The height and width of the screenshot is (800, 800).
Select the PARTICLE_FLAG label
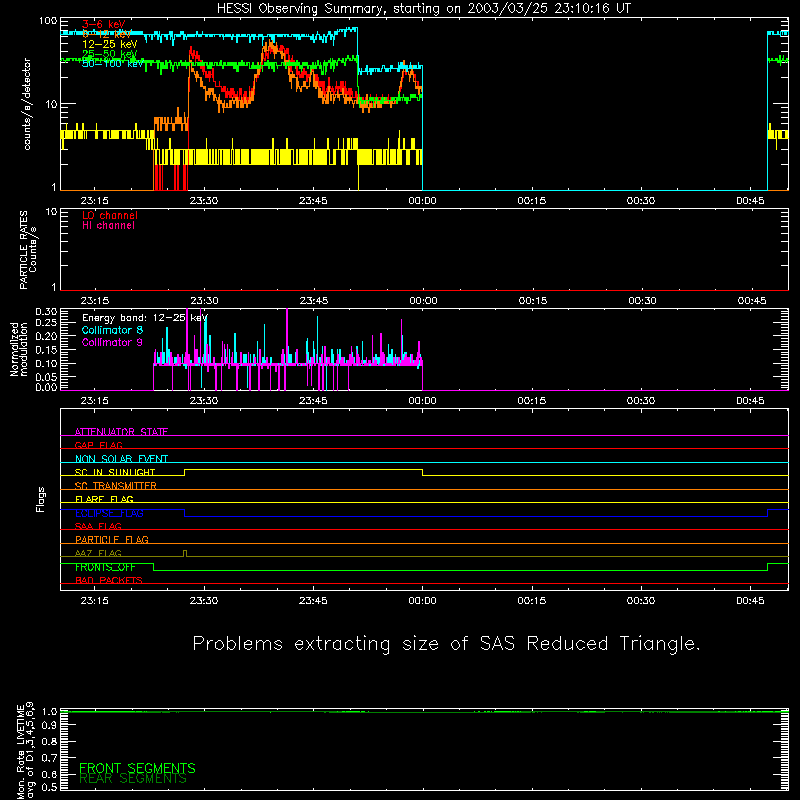tap(112, 540)
